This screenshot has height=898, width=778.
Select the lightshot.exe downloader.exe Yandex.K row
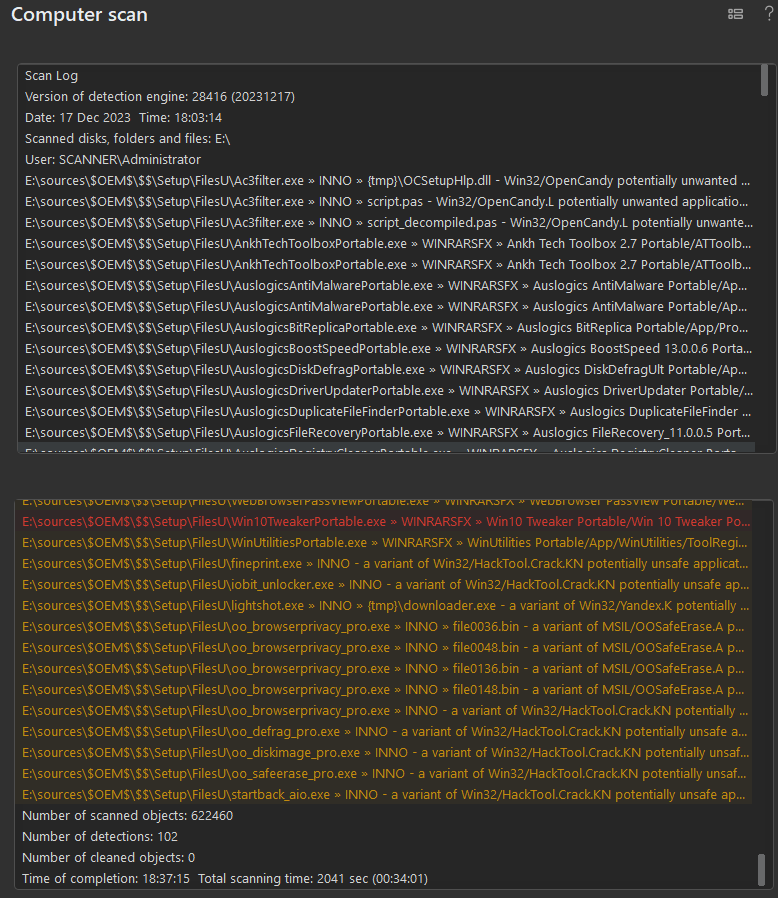click(x=385, y=606)
